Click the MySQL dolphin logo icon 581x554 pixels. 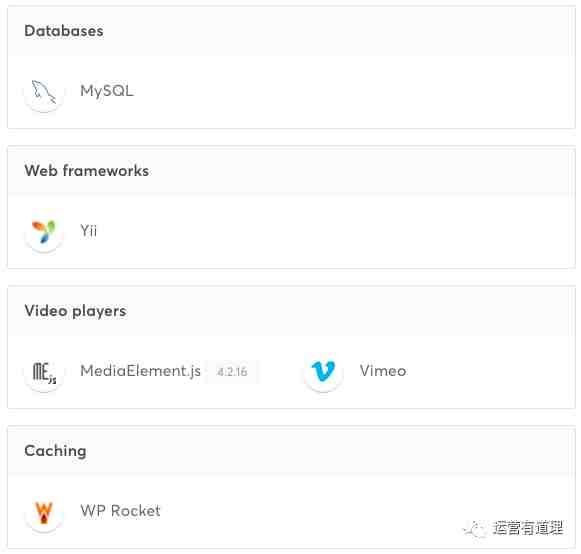(44, 92)
